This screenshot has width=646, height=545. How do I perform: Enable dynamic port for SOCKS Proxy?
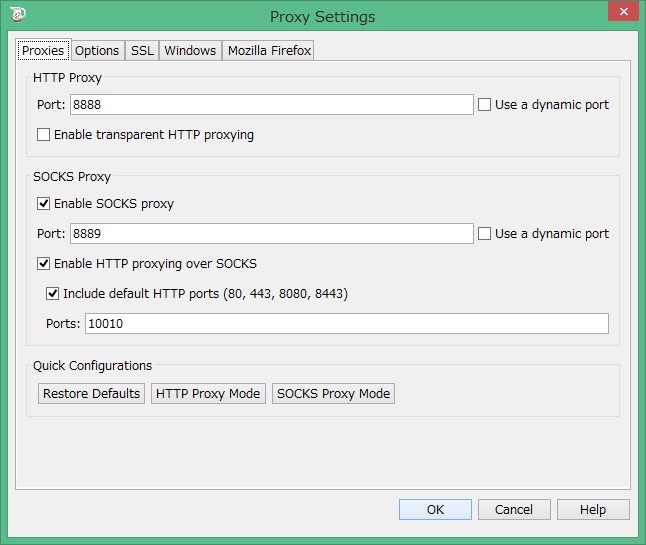[485, 233]
